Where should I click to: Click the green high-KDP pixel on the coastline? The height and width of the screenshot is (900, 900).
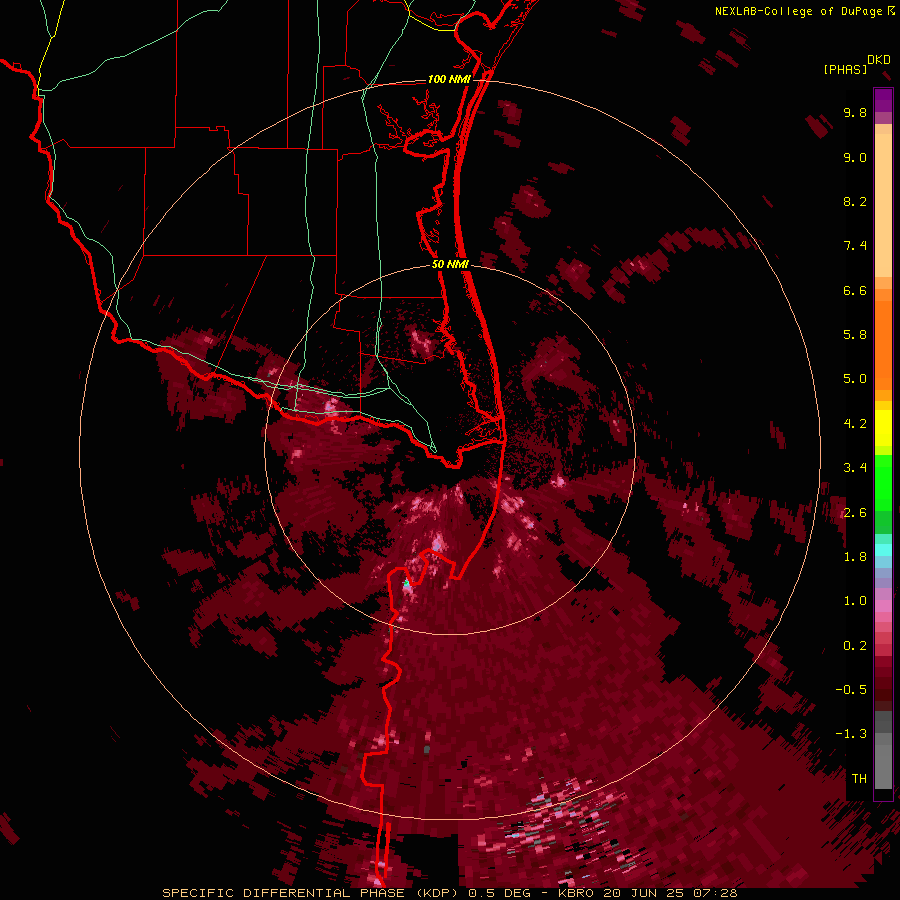coord(406,583)
